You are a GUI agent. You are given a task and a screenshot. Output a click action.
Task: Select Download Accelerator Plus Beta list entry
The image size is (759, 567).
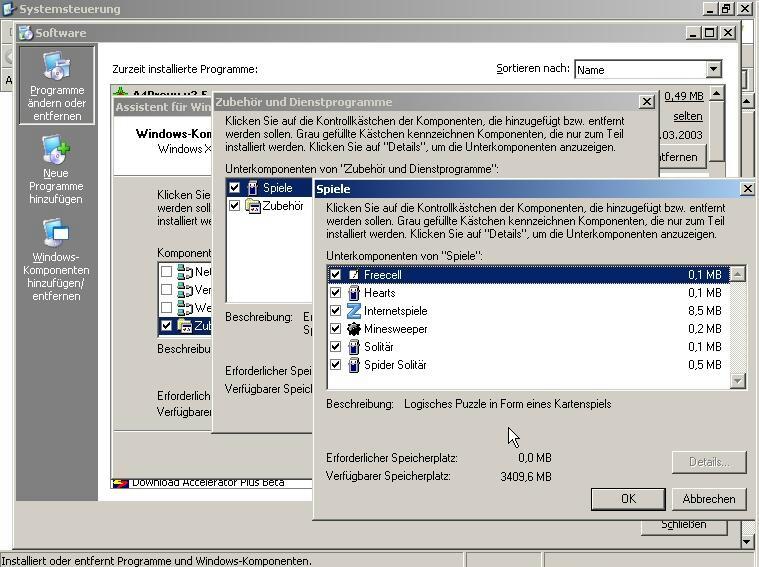pyautogui.click(x=208, y=483)
